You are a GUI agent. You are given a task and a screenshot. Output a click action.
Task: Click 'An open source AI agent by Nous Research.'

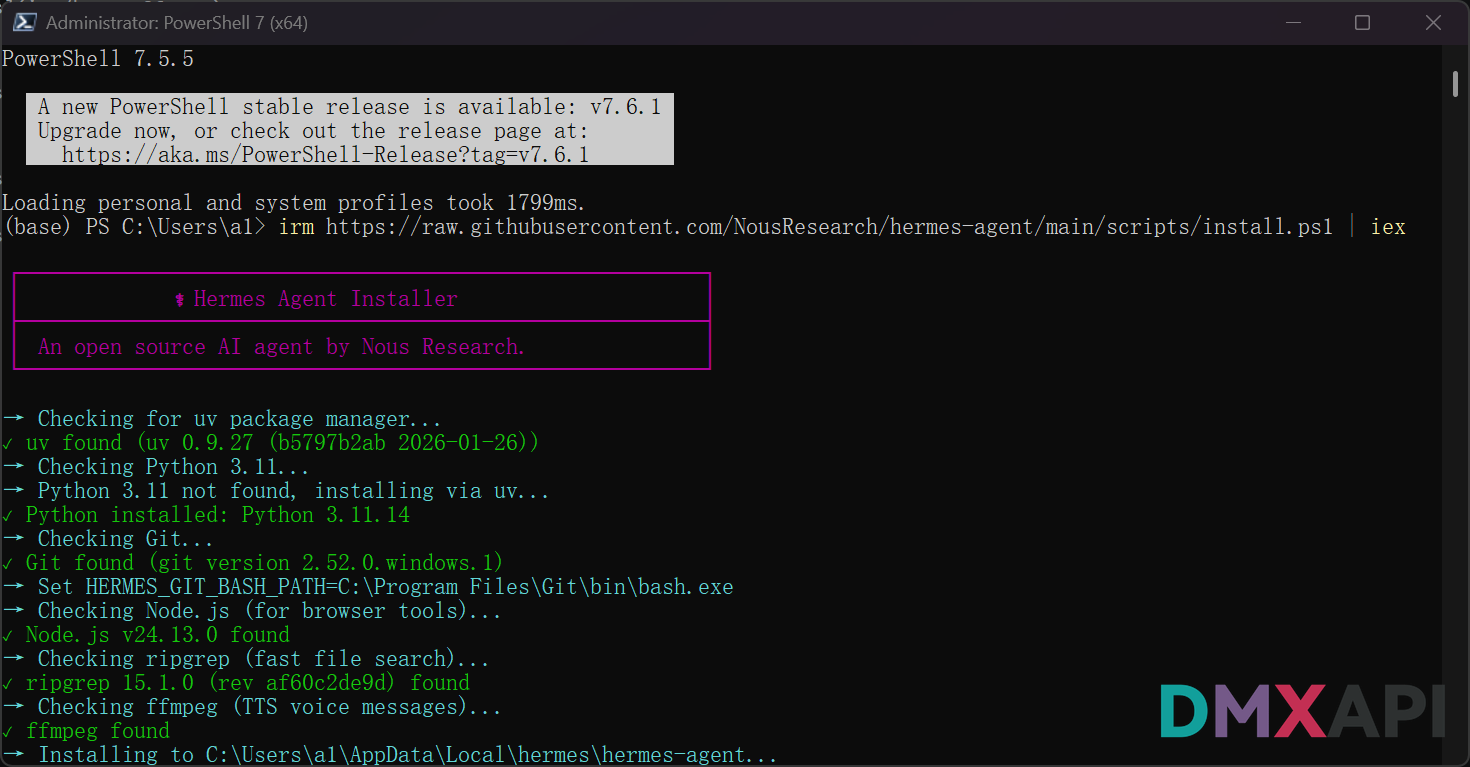tap(281, 347)
